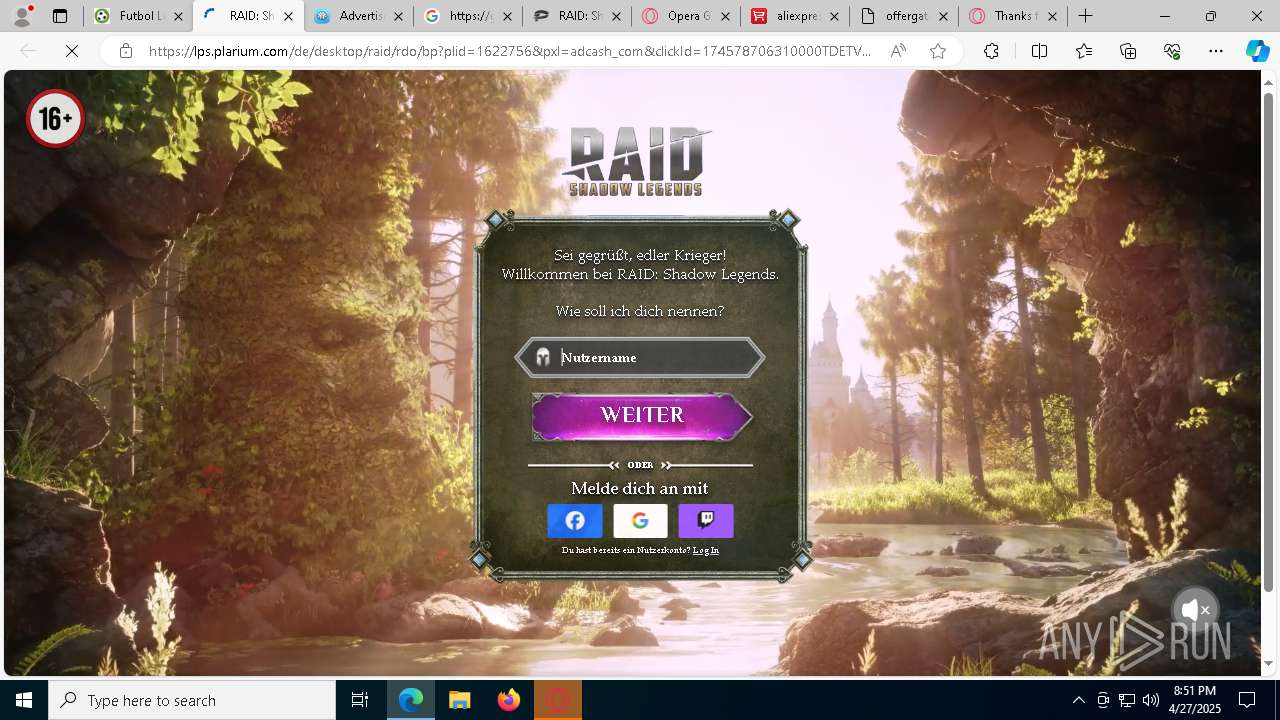This screenshot has height=720, width=1280.
Task: Close the active RAID tab
Action: [x=288, y=17]
